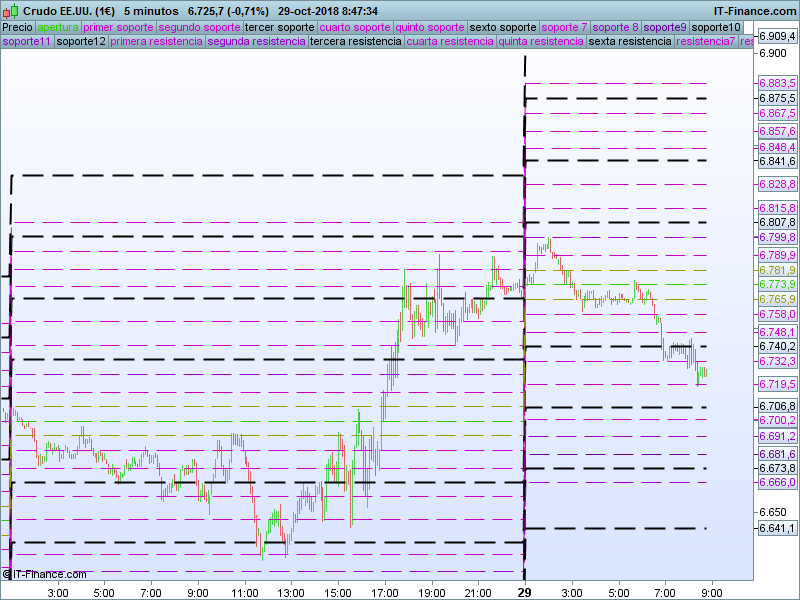Click the IT-Finance copyright icon at bottom left
Viewport: 800px width, 600px height.
tap(6, 574)
